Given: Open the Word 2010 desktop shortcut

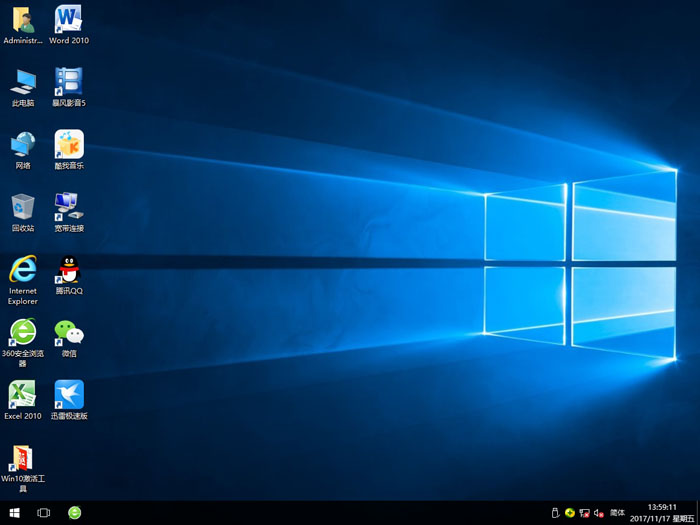Looking at the screenshot, I should [x=68, y=20].
